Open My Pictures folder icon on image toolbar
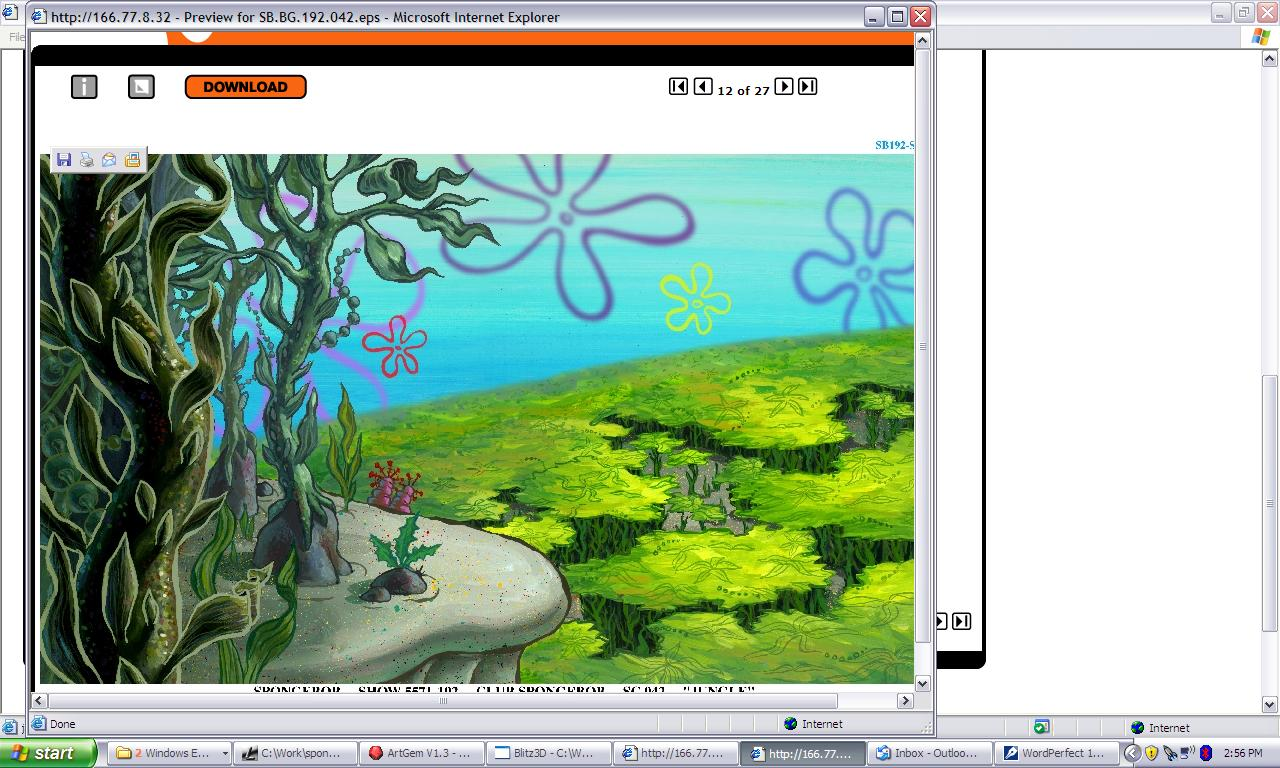The image size is (1280, 768). click(x=132, y=160)
